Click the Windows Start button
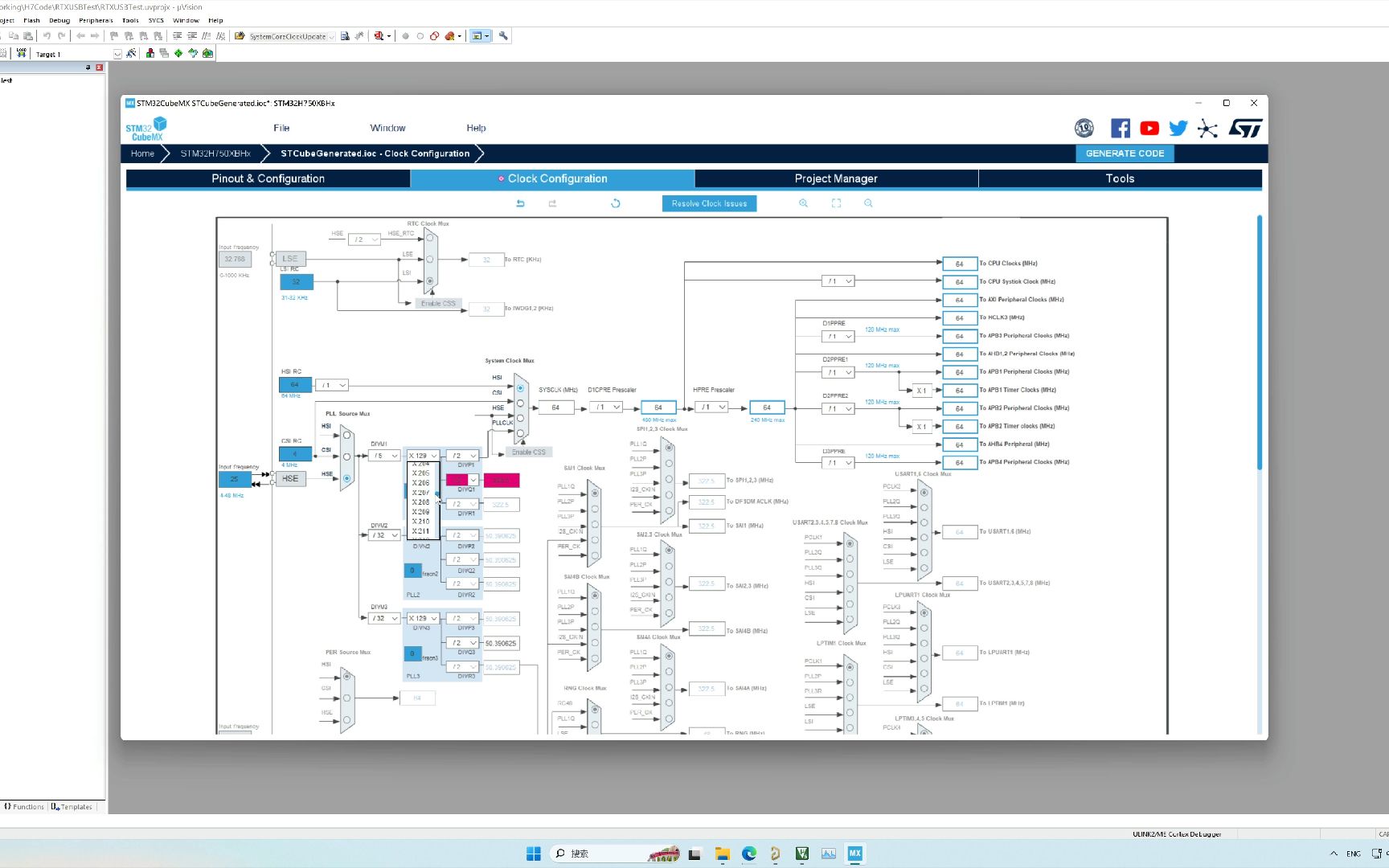The image size is (1389, 868). [534, 854]
